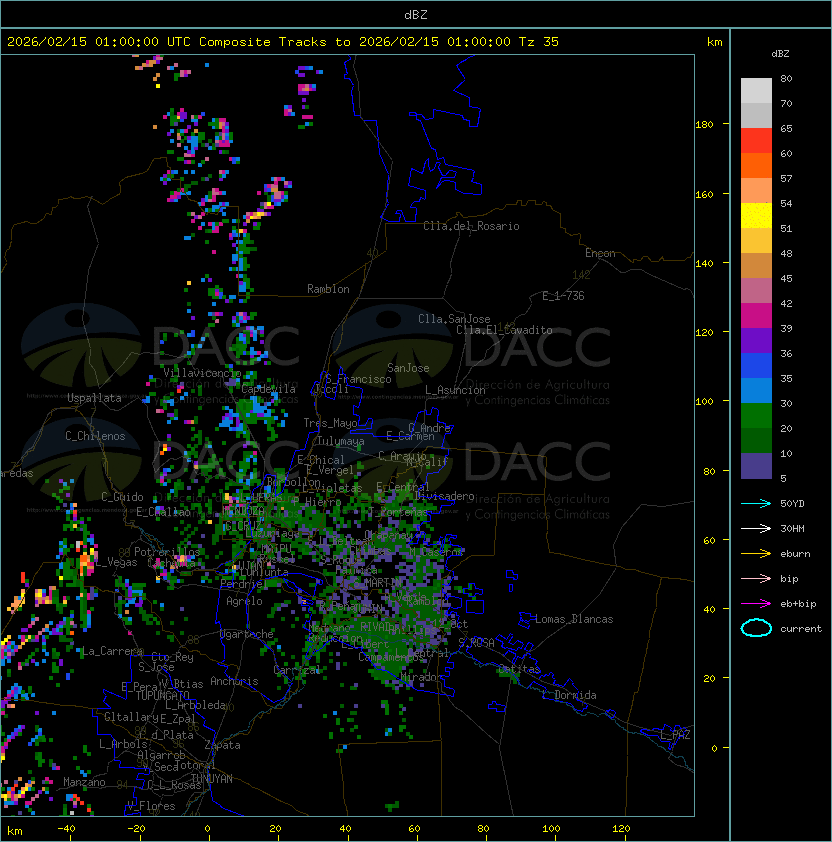Click the '30HM' legend label

(792, 529)
